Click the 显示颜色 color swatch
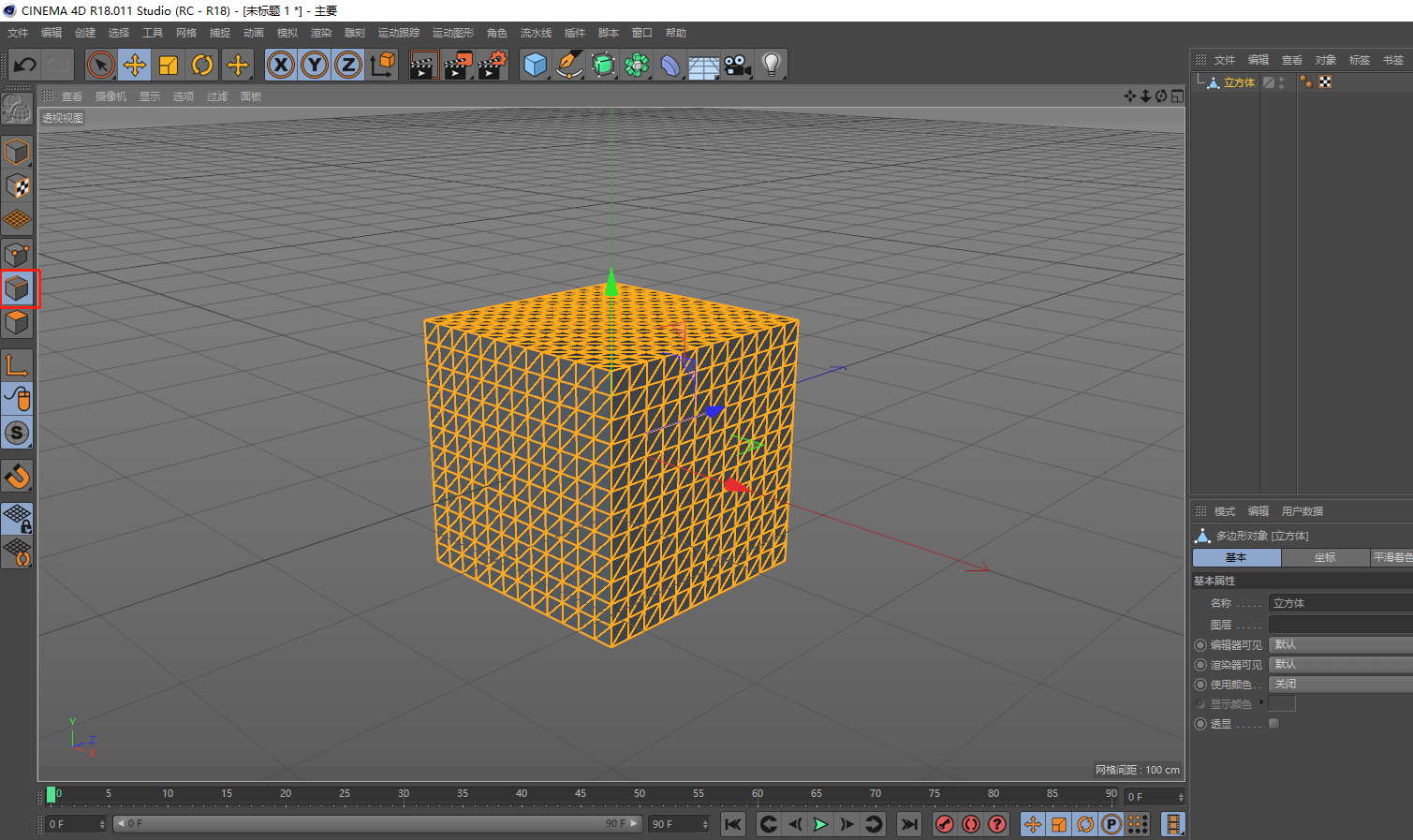Viewport: 1413px width, 840px height. coord(1282,703)
